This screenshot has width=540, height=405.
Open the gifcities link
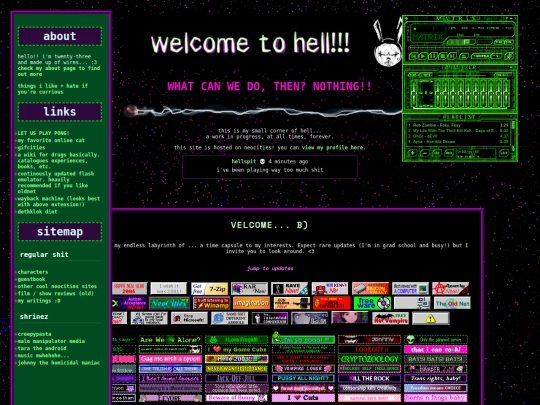(x=31, y=147)
